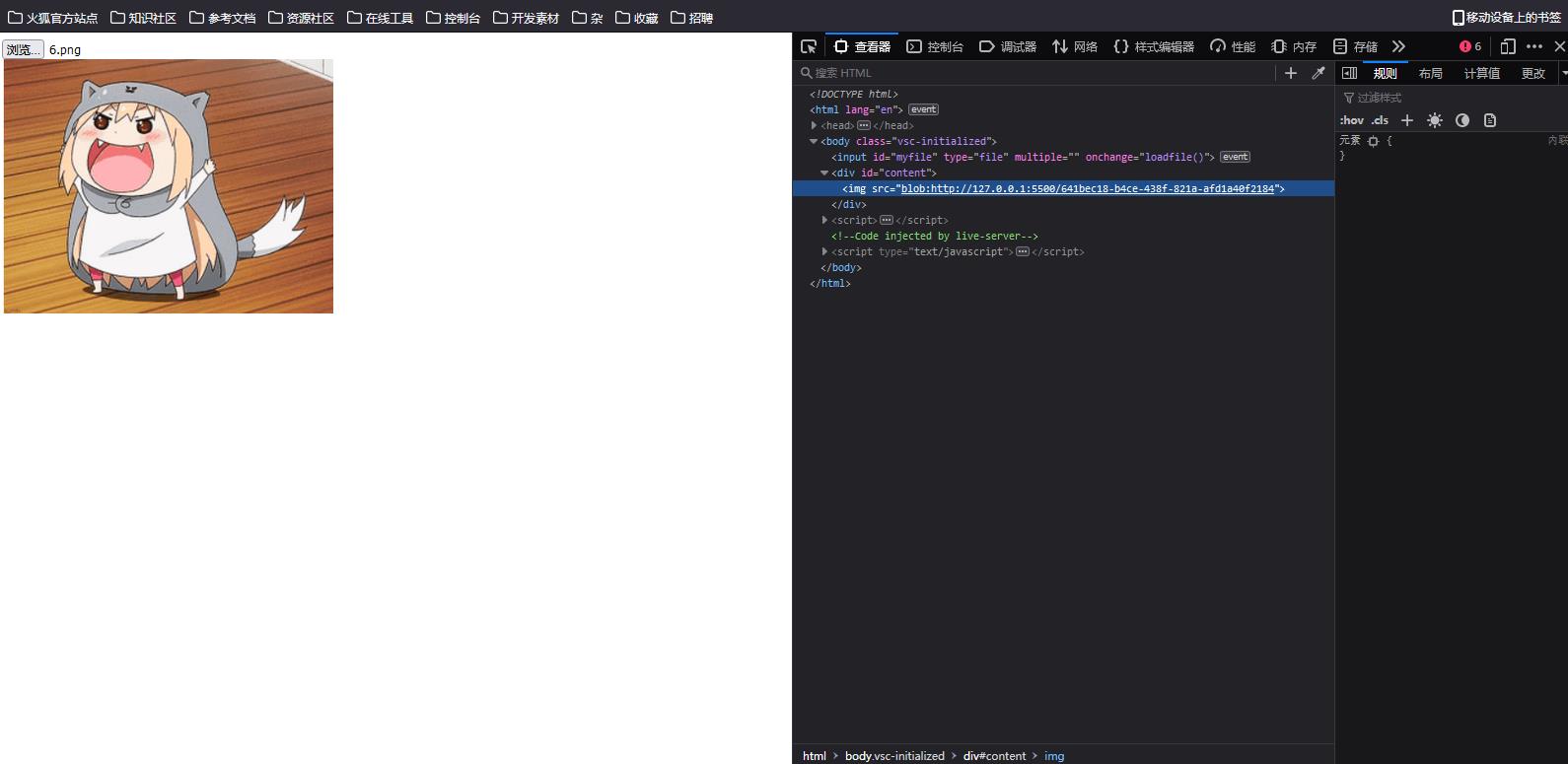Screen dimensions: 1568x764
Task: Toggle the three-pane inspector sidebar icon
Action: click(x=1350, y=73)
